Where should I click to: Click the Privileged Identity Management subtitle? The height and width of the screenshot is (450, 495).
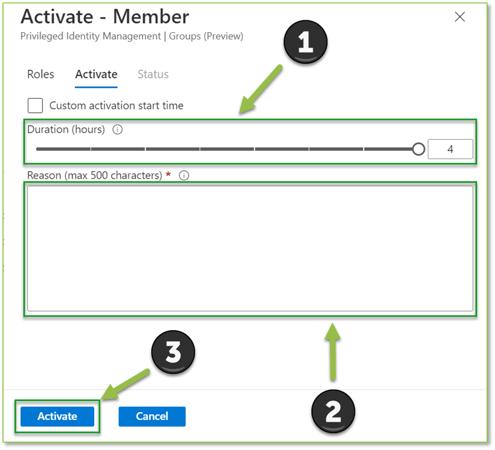132,36
